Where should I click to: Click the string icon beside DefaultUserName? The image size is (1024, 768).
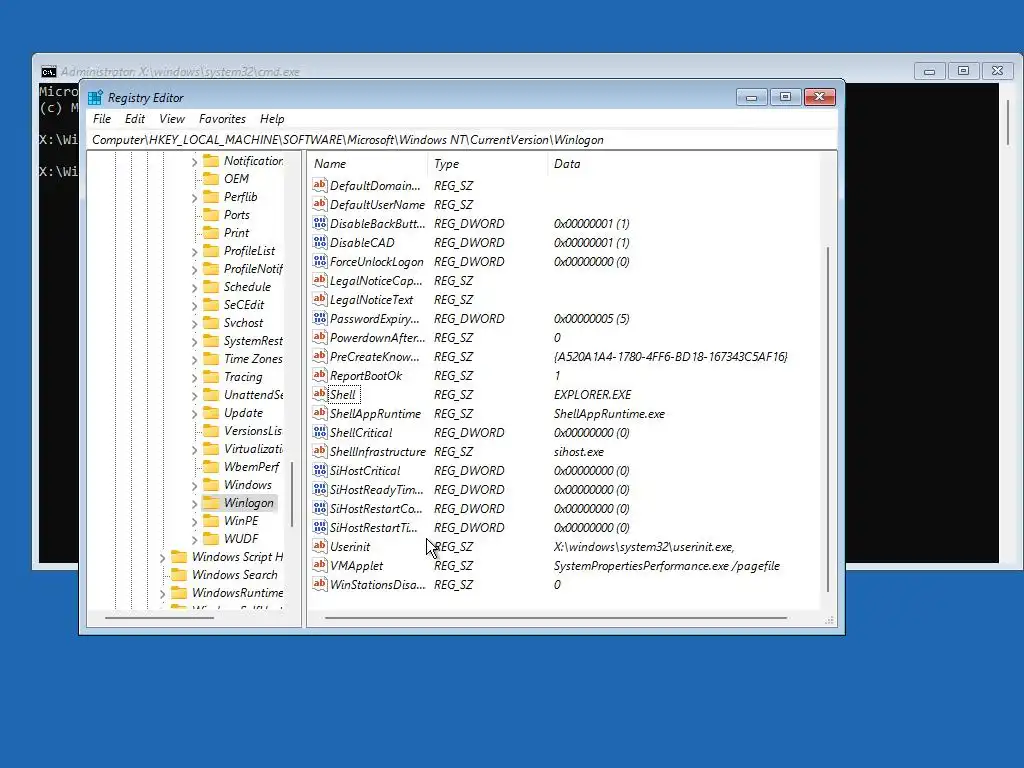point(319,204)
